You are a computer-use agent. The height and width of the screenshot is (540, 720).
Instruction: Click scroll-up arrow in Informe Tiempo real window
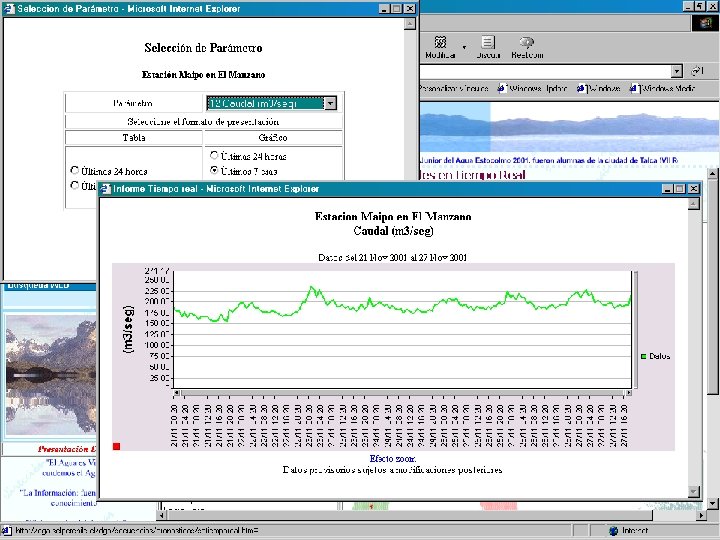pos(694,203)
